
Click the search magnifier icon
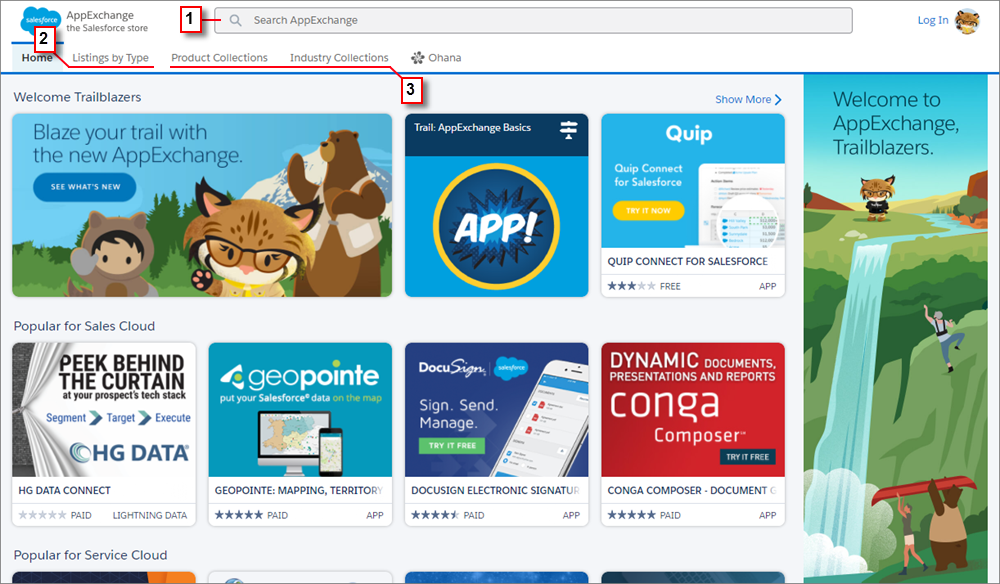coord(235,20)
